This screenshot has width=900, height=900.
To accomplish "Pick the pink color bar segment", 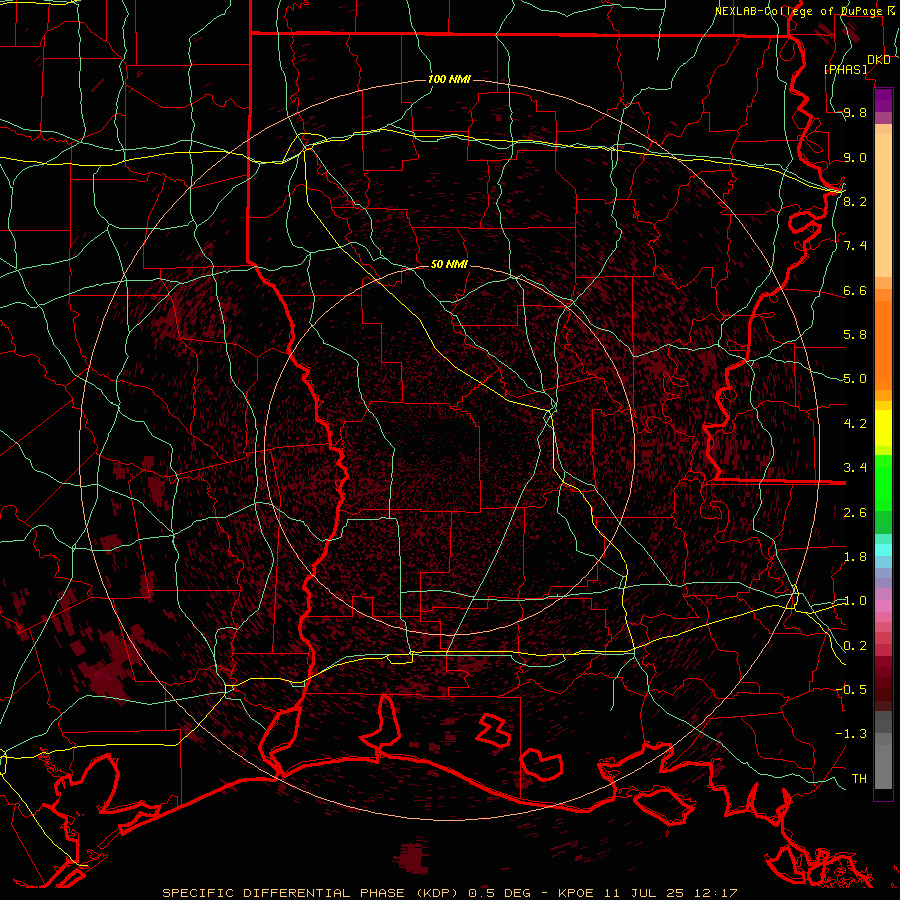I will click(883, 606).
